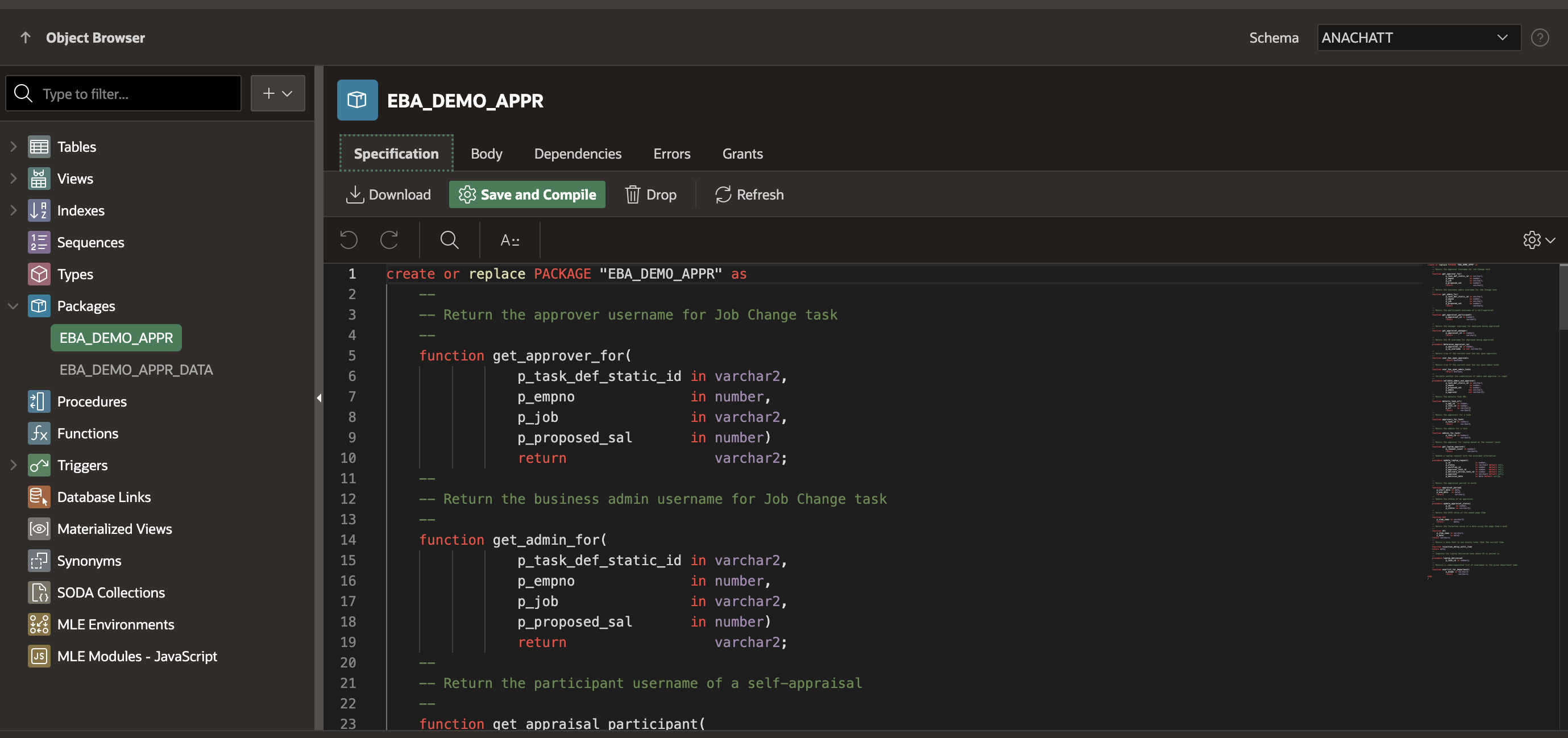1568x738 pixels.
Task: Collapse the Packages tree node
Action: click(x=14, y=306)
